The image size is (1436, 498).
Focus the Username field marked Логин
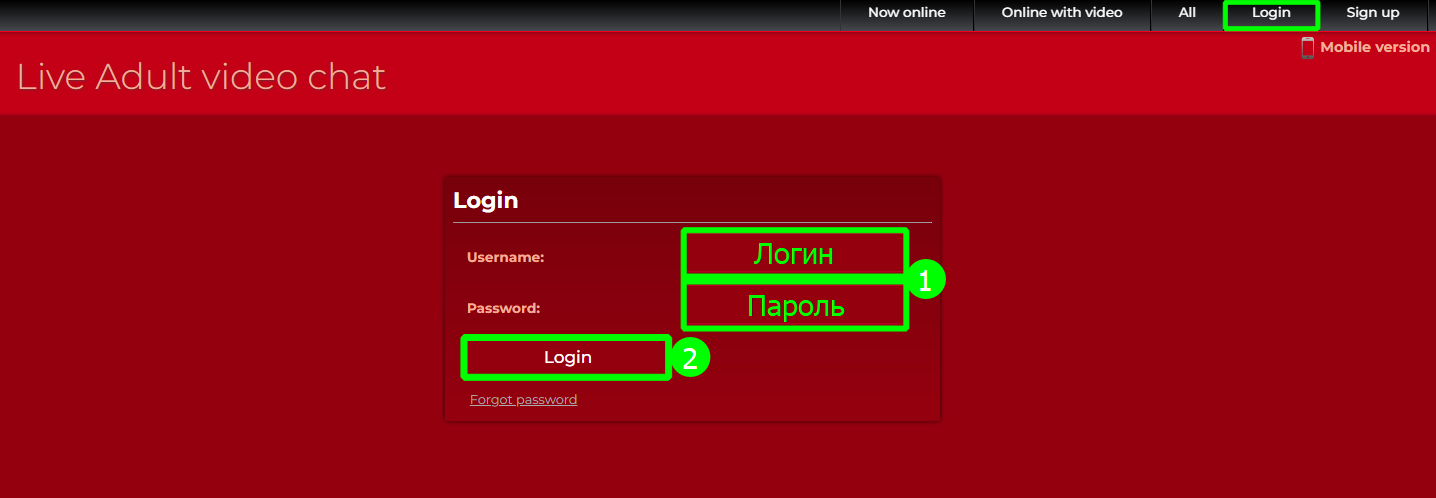point(794,253)
